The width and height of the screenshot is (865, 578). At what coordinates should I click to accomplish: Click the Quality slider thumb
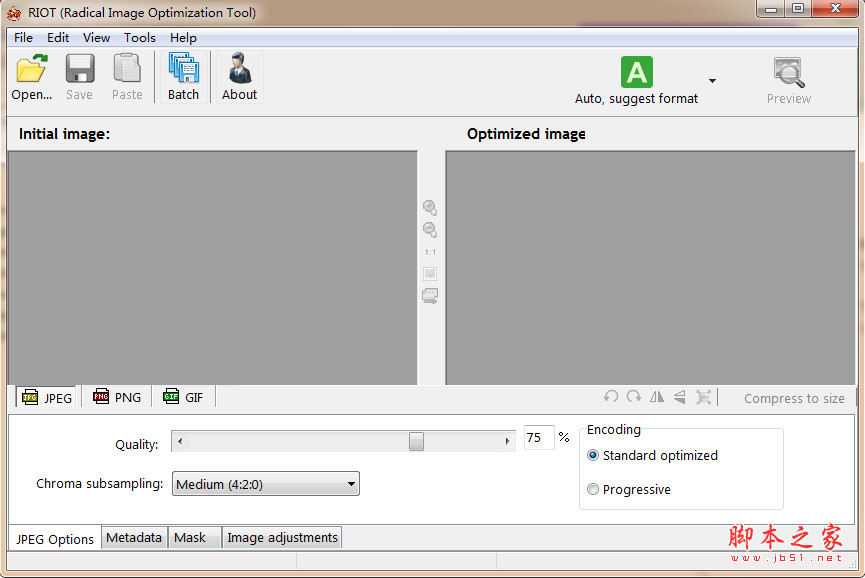[x=417, y=441]
